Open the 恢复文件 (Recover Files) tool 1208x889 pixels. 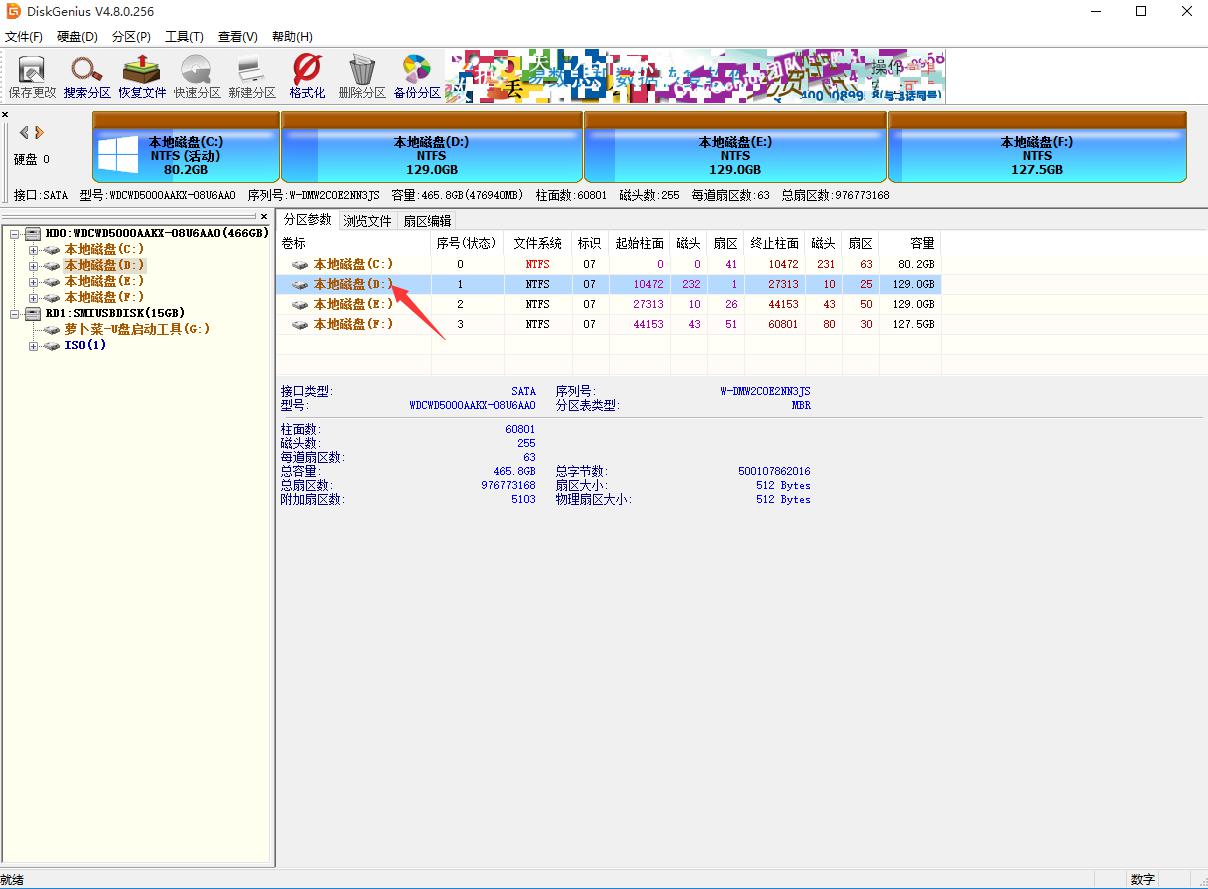(142, 76)
